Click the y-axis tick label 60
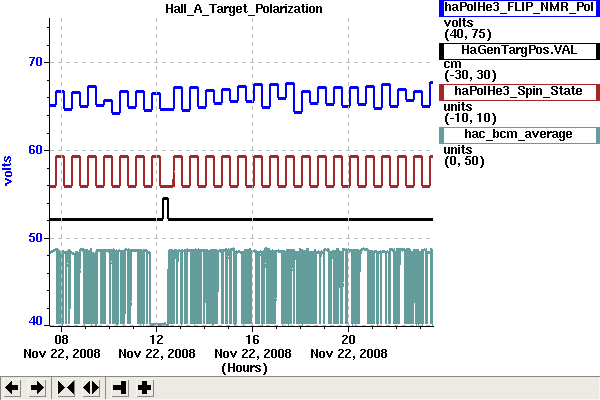This screenshot has height=400, width=600. coord(36,150)
